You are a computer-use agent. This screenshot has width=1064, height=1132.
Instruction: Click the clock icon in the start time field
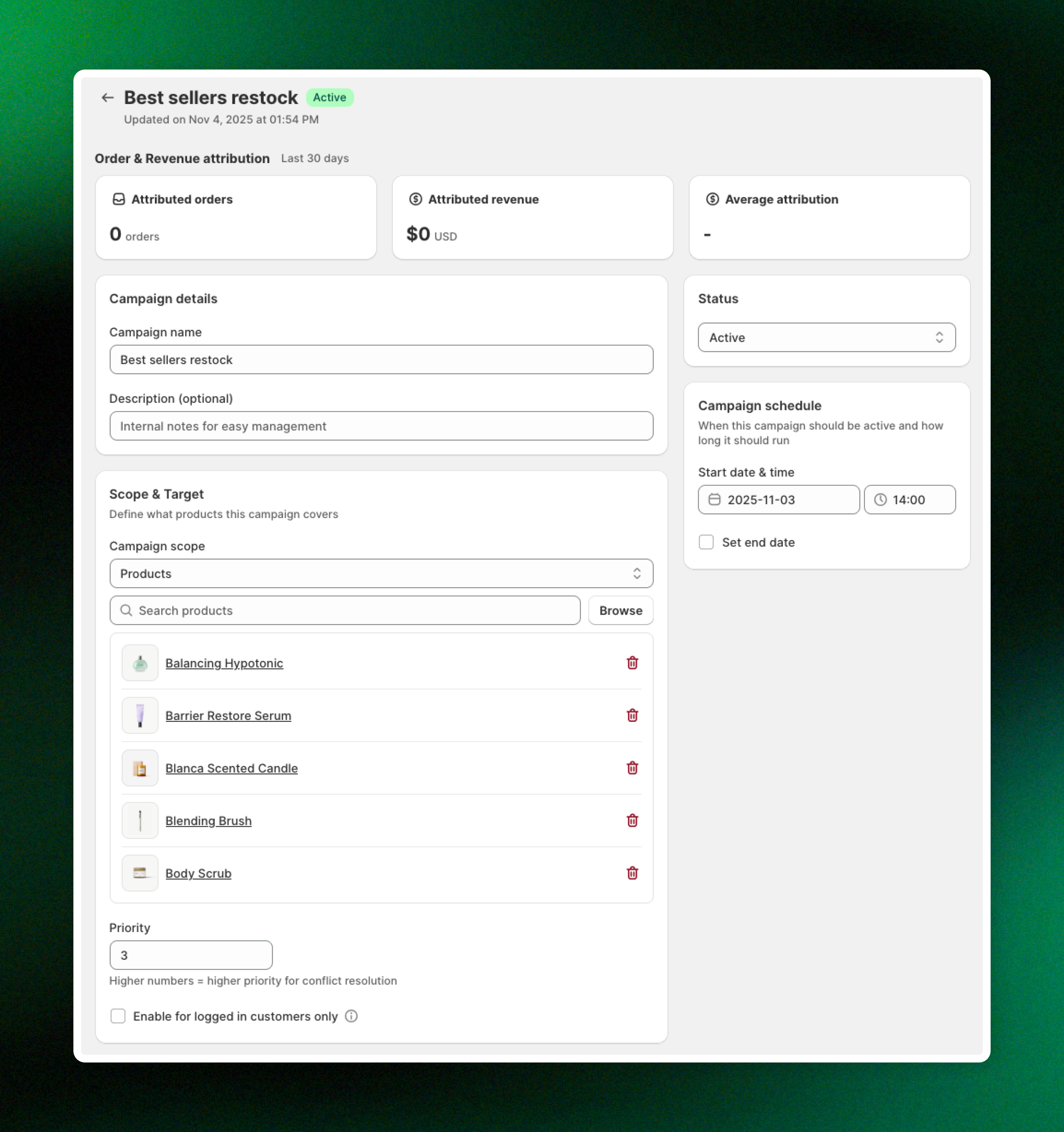point(880,499)
